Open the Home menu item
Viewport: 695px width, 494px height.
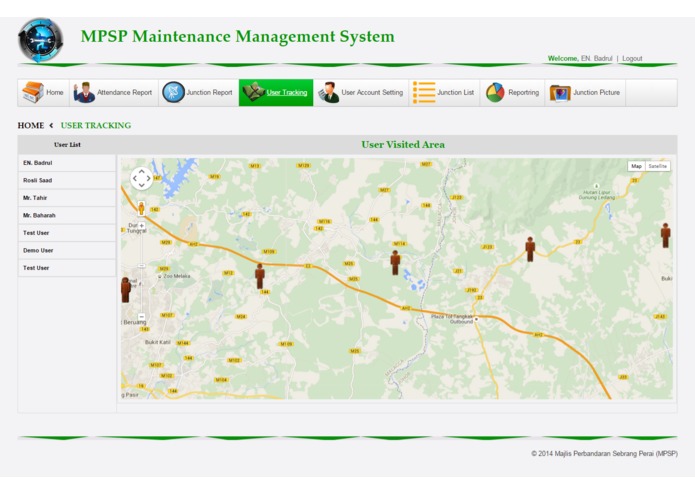(x=43, y=93)
